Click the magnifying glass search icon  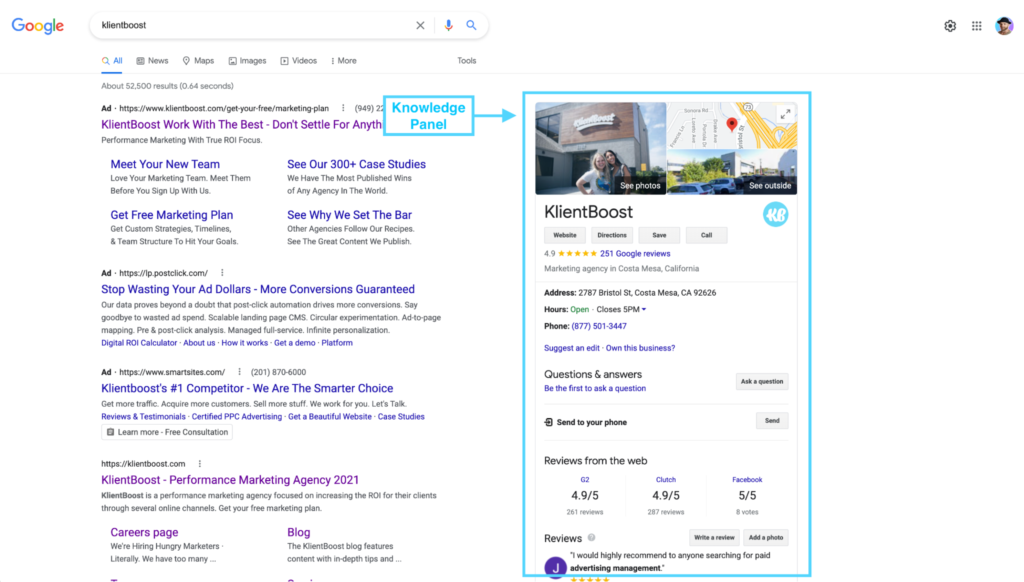472,26
